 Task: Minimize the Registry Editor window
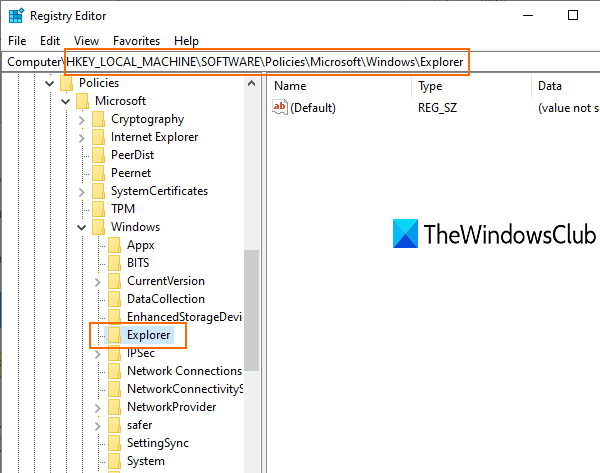pyautogui.click(x=528, y=16)
